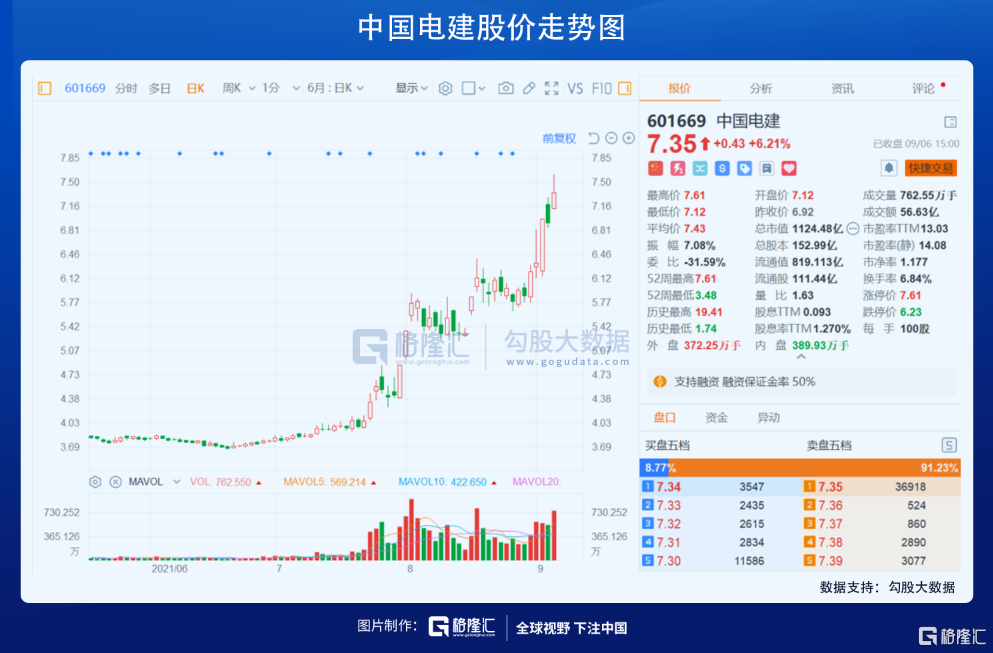
Task: Click the 内盘 389.93万手 value
Action: [820, 345]
